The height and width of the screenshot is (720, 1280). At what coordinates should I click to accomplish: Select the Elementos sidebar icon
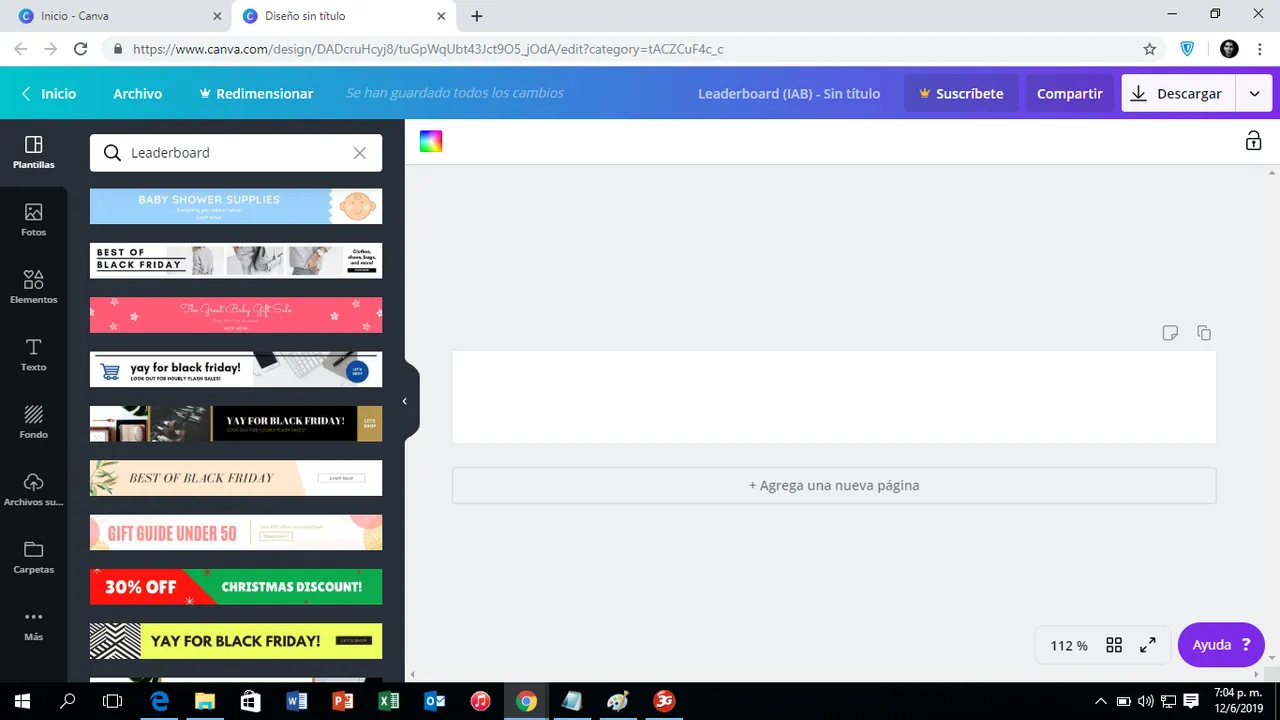click(x=33, y=287)
